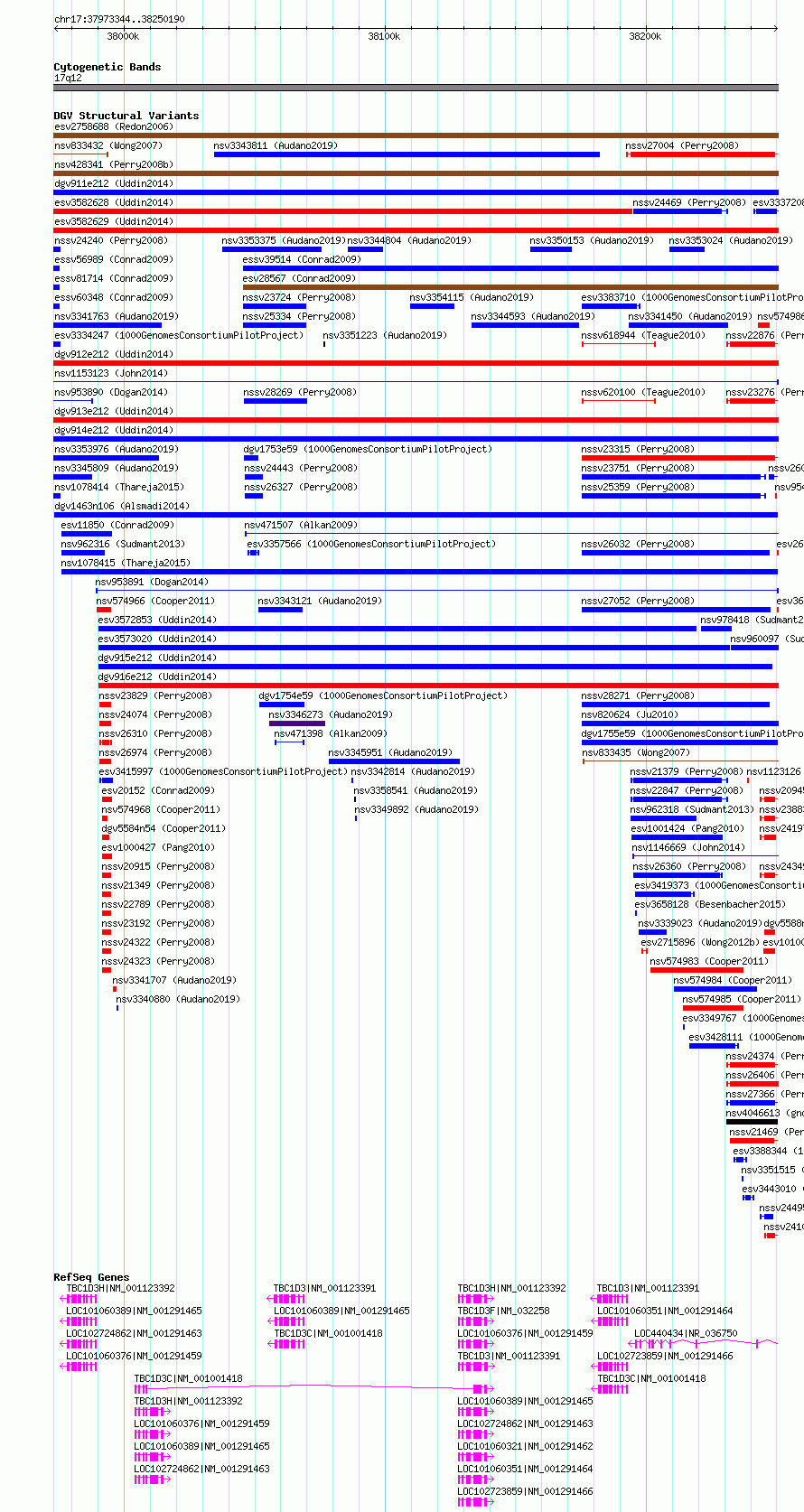Select dgv1463n106 (Alsmadi2014) label

[x=122, y=506]
